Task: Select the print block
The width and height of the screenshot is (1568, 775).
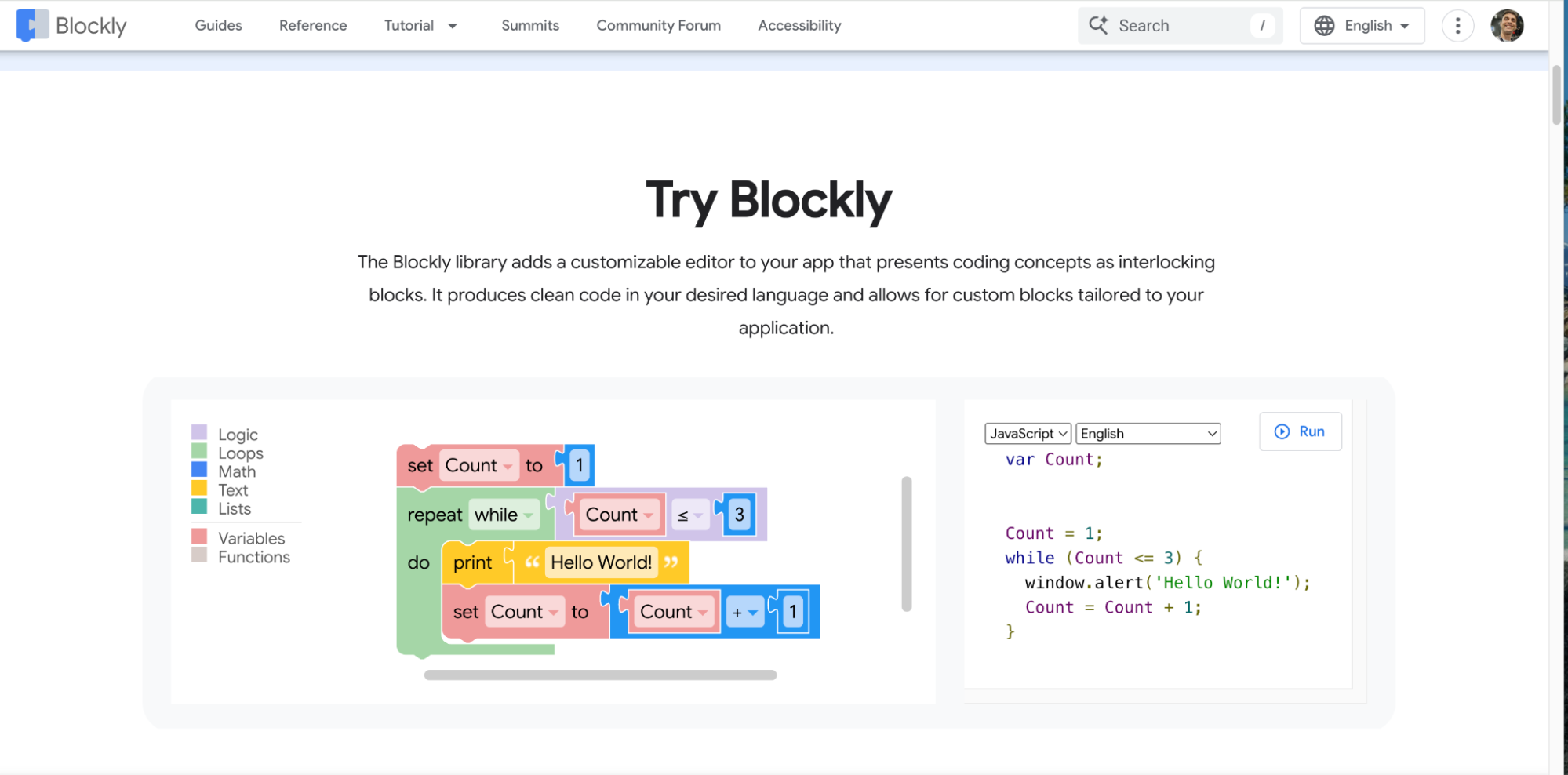Action: (x=473, y=563)
